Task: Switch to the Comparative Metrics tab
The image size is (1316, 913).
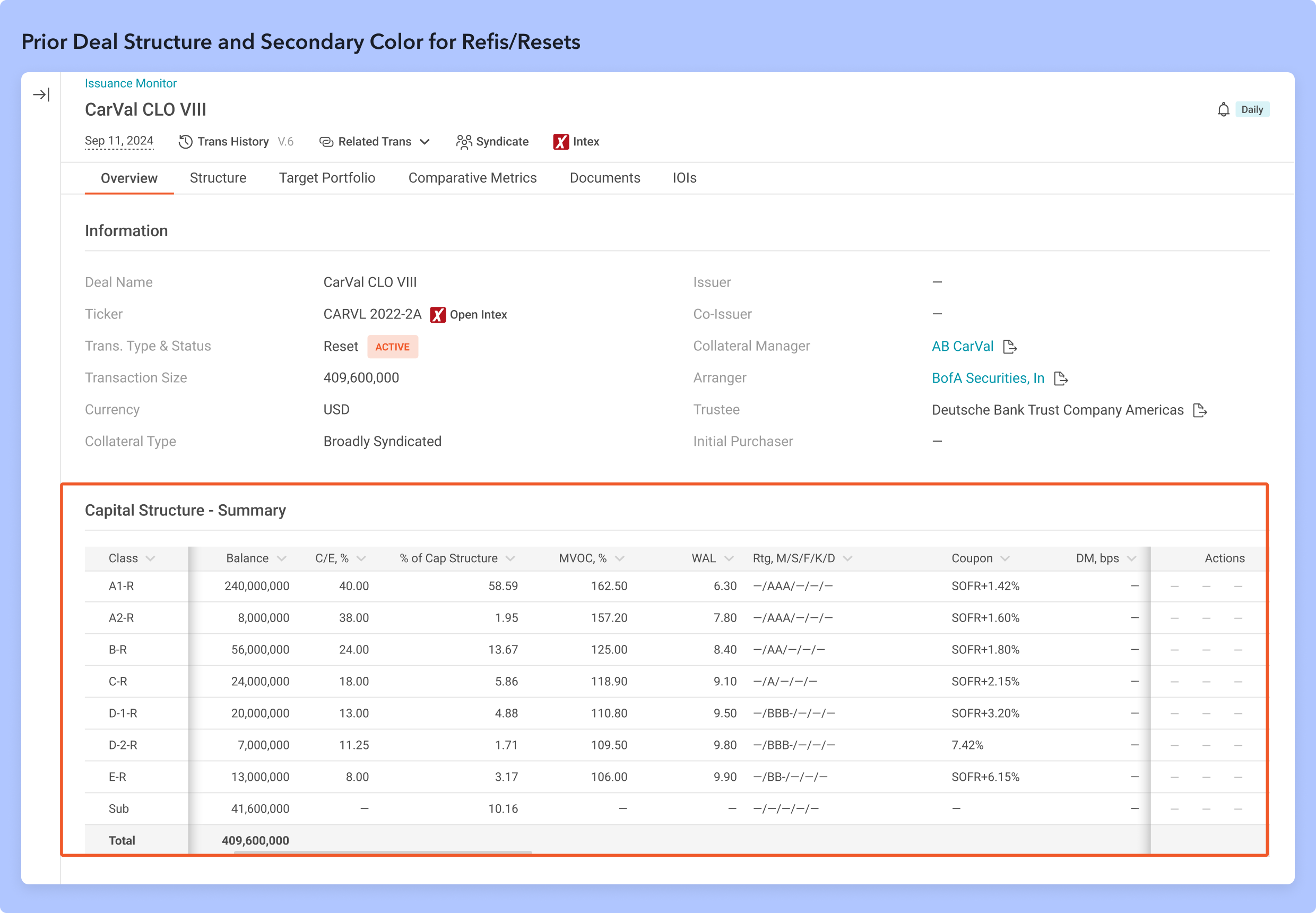Action: tap(472, 178)
